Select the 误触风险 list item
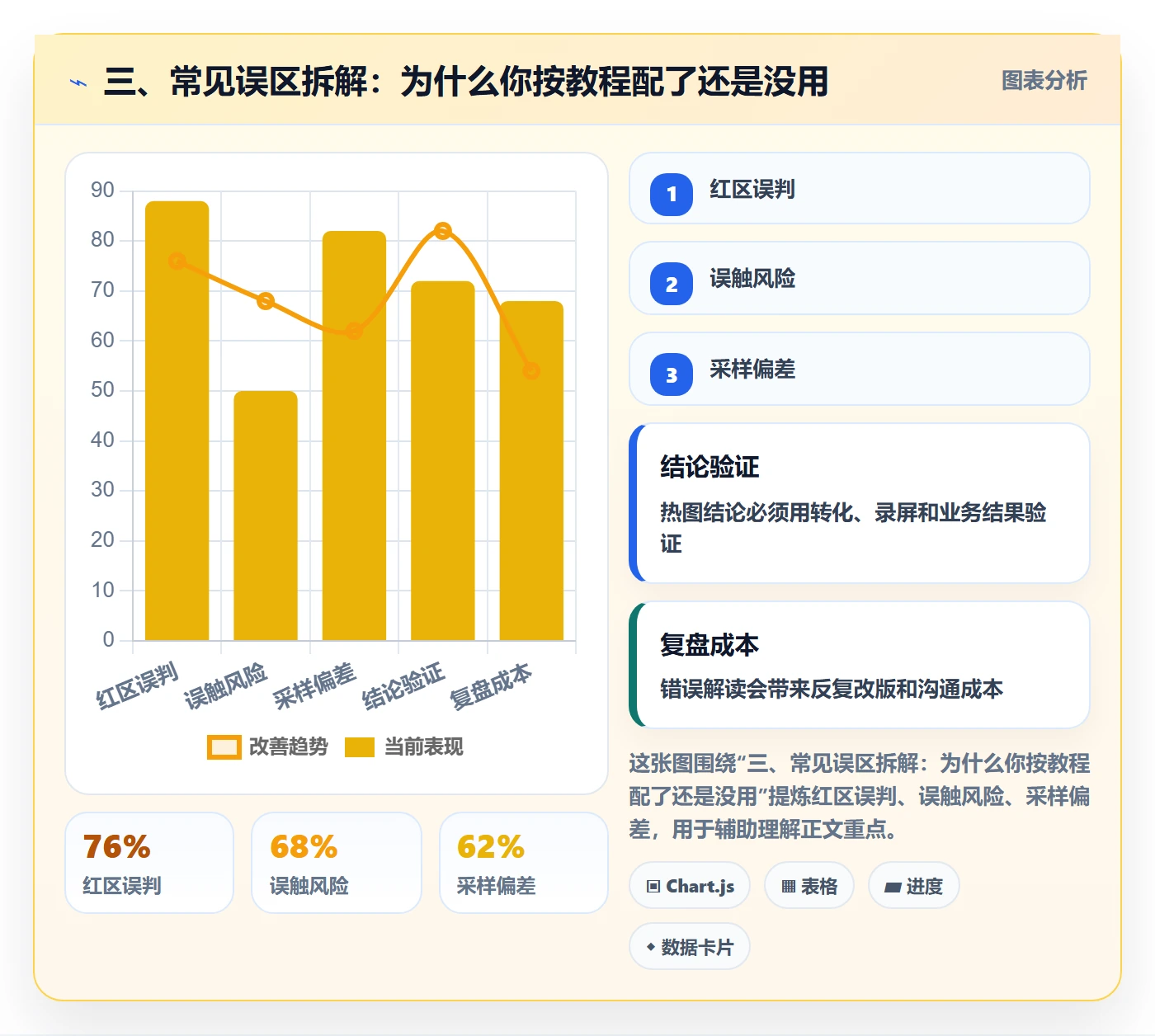Viewport: 1155px width, 1036px height. click(x=859, y=278)
